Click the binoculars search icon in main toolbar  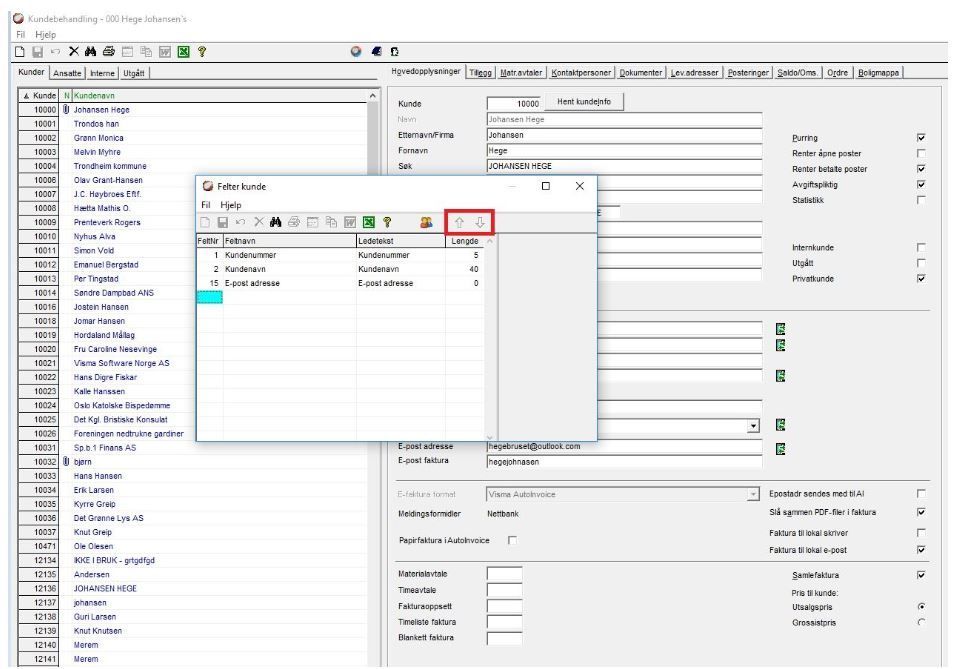click(x=91, y=52)
